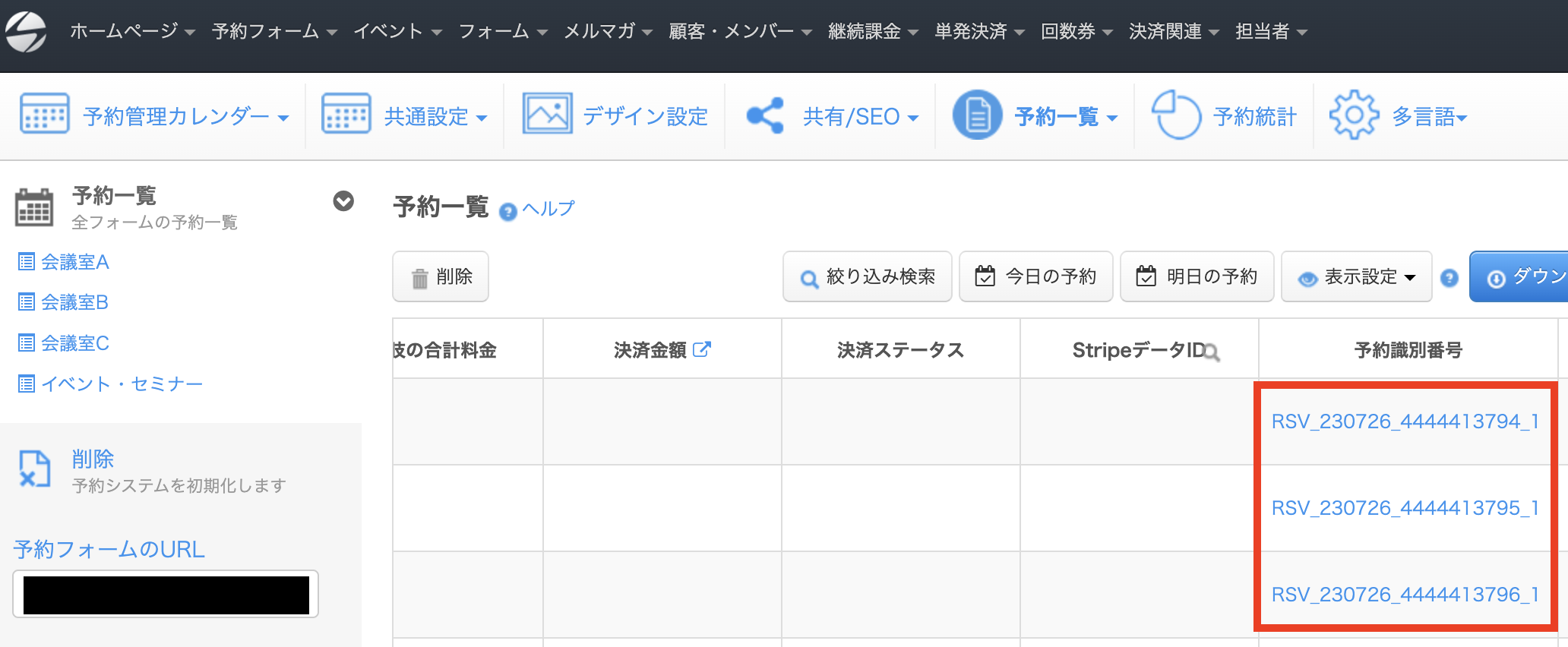Click the 絞り込み検索 button
Screen dimensions: 1568x647
867,277
